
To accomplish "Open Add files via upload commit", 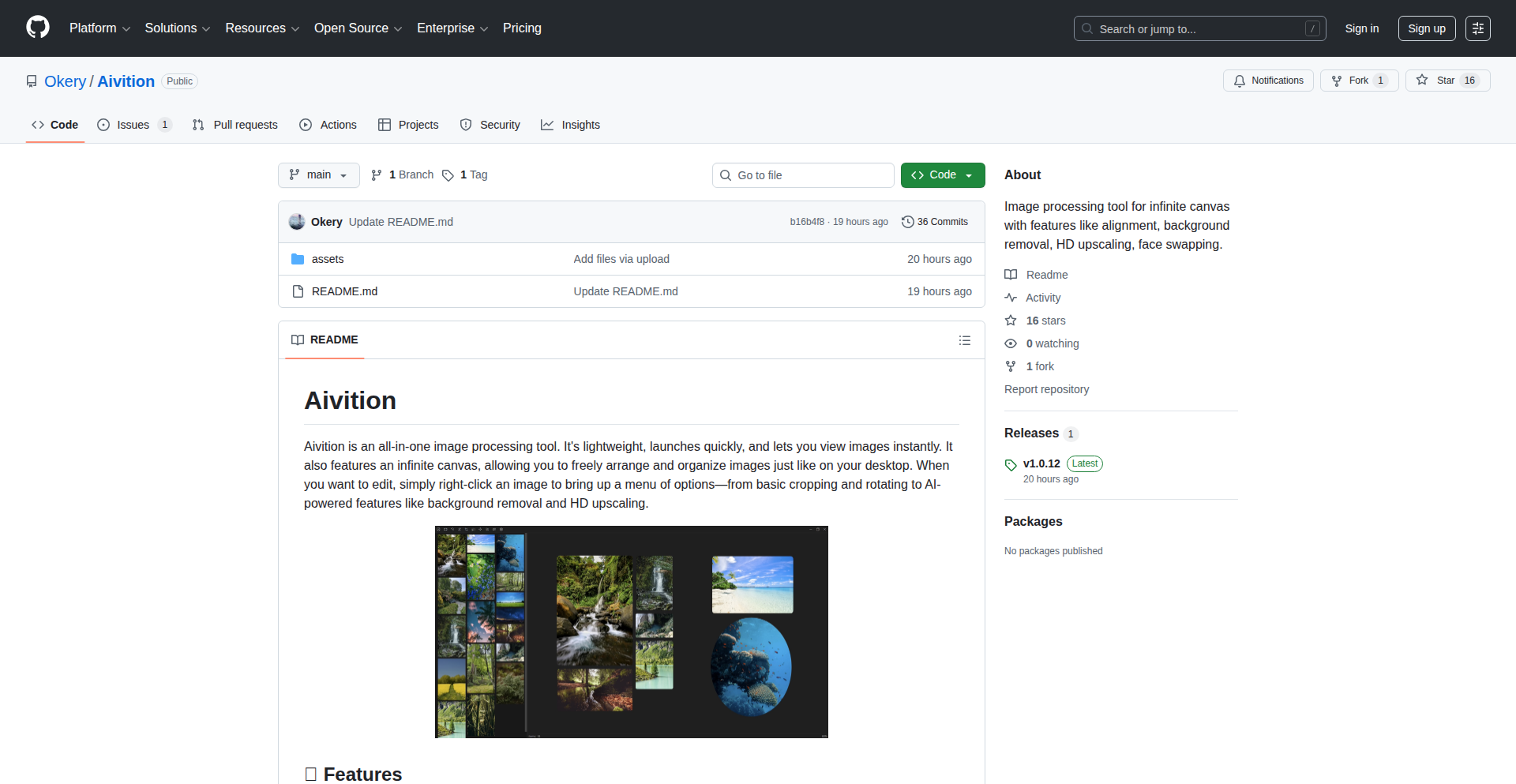I will click(621, 259).
